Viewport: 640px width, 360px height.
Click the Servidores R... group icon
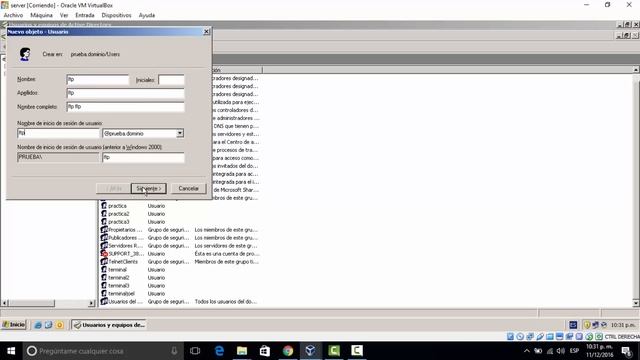point(104,246)
